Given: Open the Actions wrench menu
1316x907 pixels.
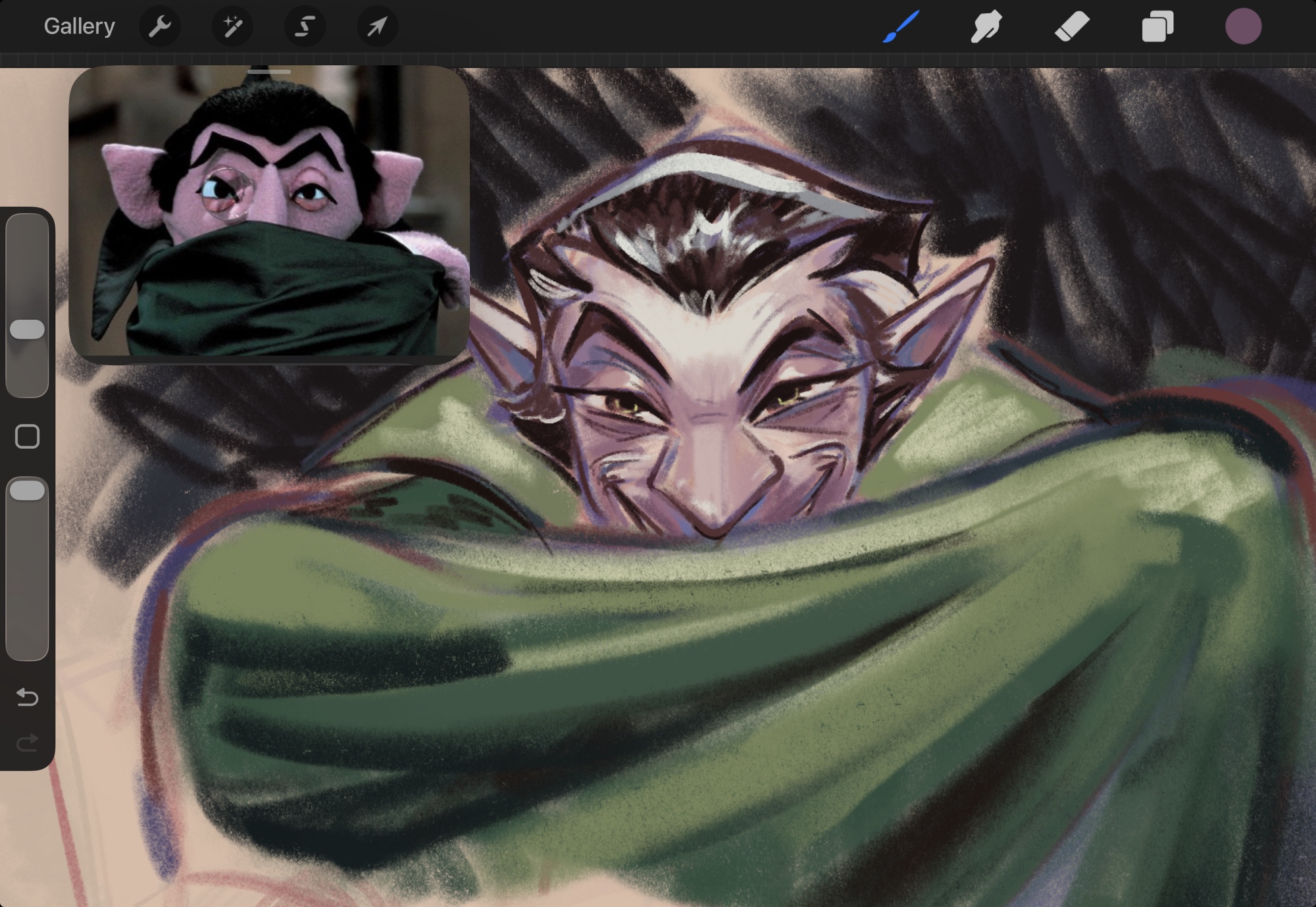Looking at the screenshot, I should [x=160, y=27].
